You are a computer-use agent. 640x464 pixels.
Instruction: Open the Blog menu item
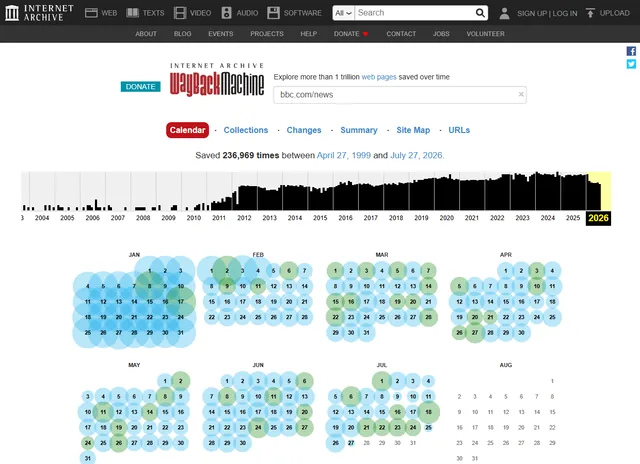[x=182, y=34]
